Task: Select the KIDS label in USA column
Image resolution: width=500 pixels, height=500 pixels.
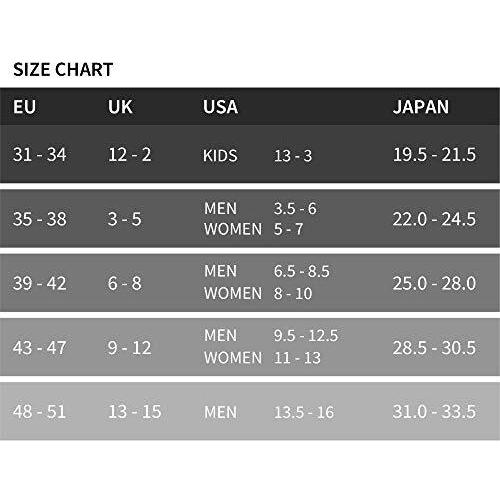Action: tap(220, 155)
